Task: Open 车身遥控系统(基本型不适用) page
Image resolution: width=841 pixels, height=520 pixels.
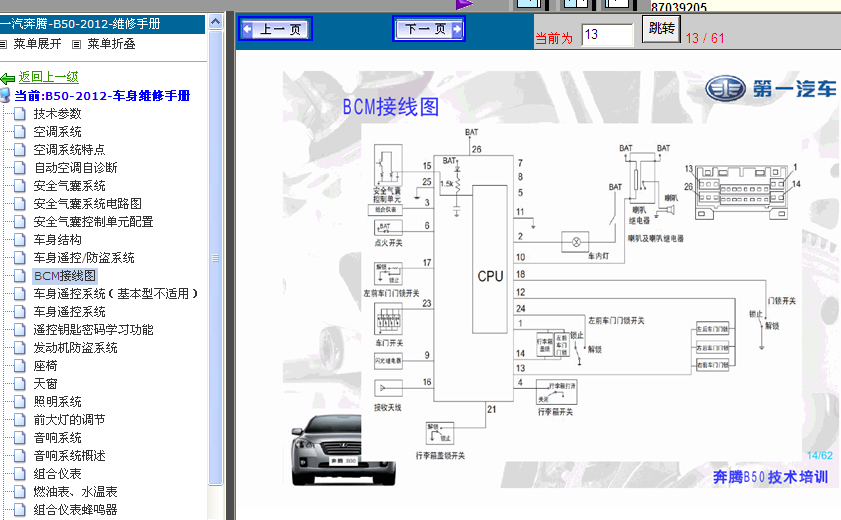Action: click(x=116, y=294)
